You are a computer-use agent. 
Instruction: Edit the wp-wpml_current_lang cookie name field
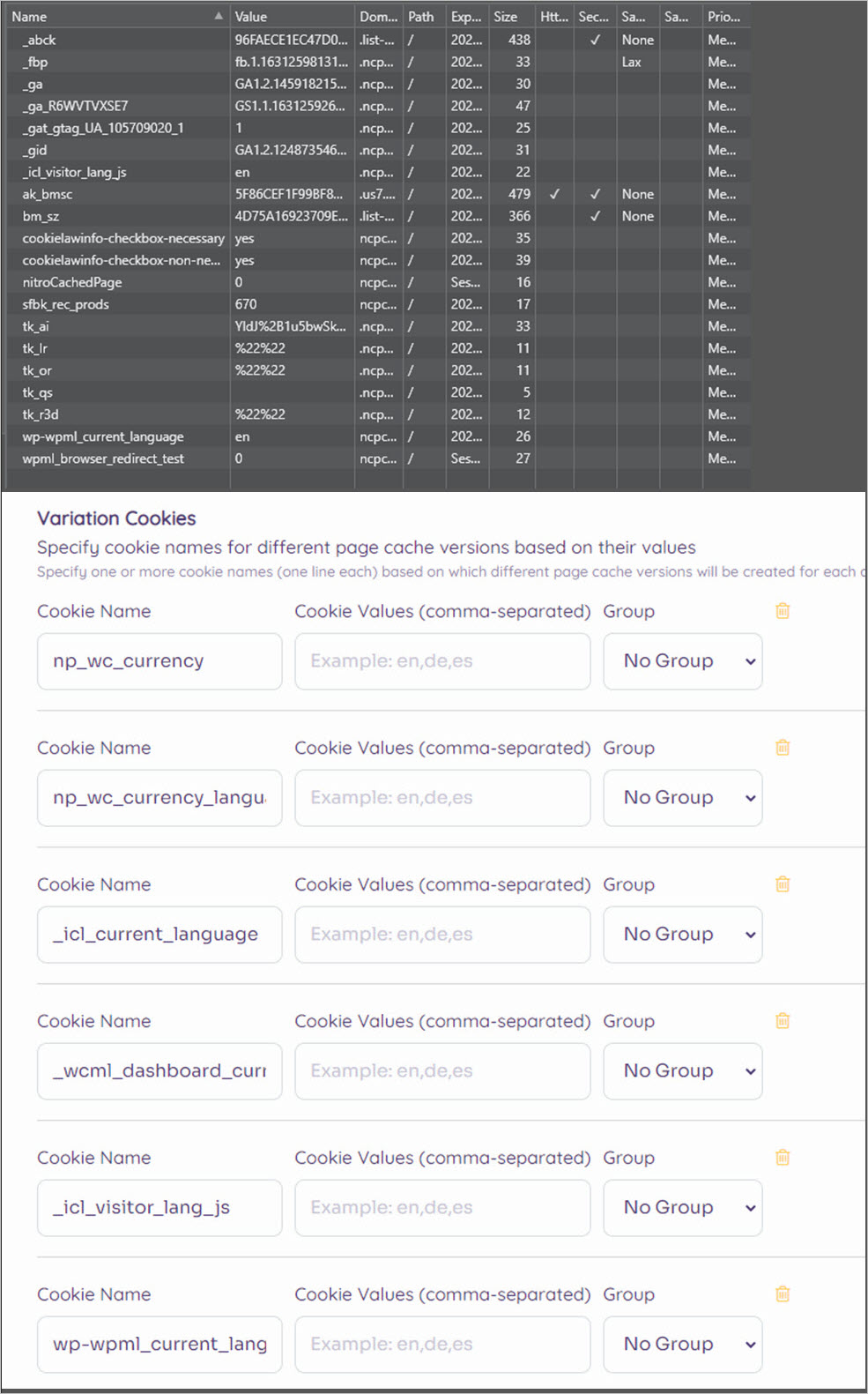(160, 1345)
